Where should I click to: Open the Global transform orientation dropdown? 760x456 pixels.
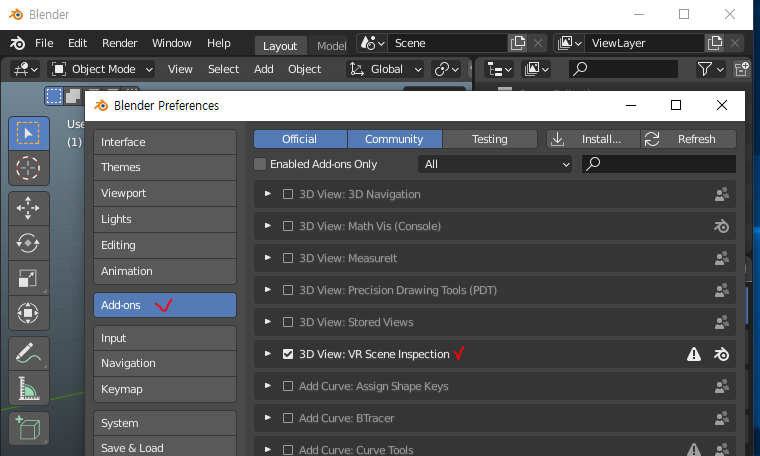point(385,69)
